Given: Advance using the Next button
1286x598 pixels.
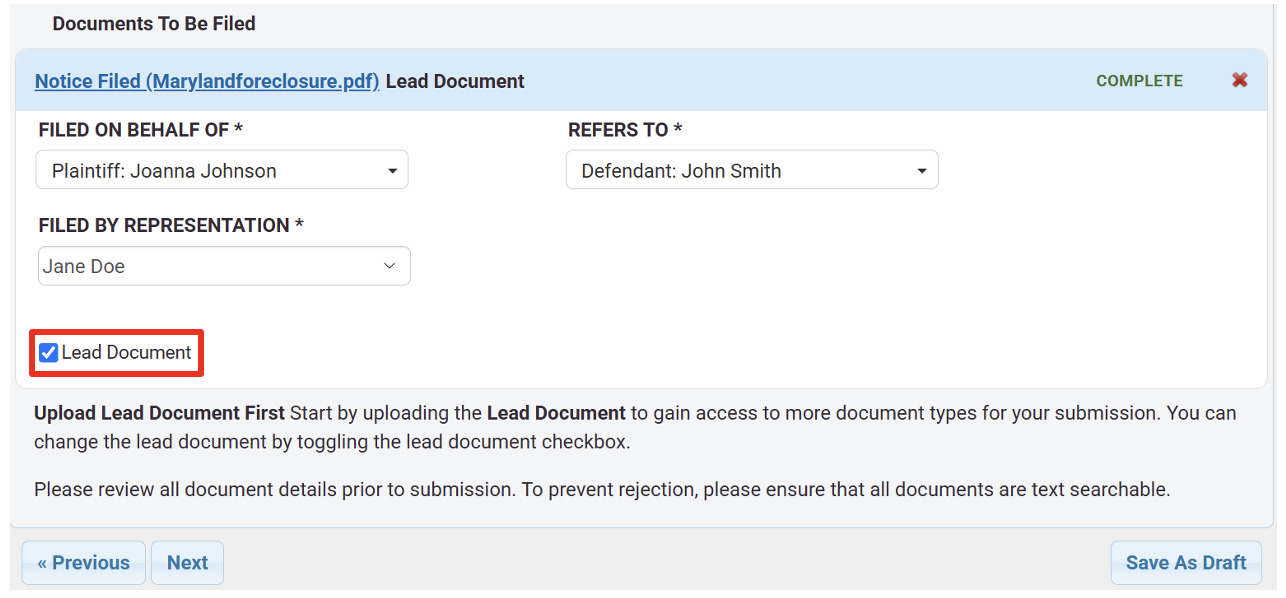Looking at the screenshot, I should tap(187, 562).
